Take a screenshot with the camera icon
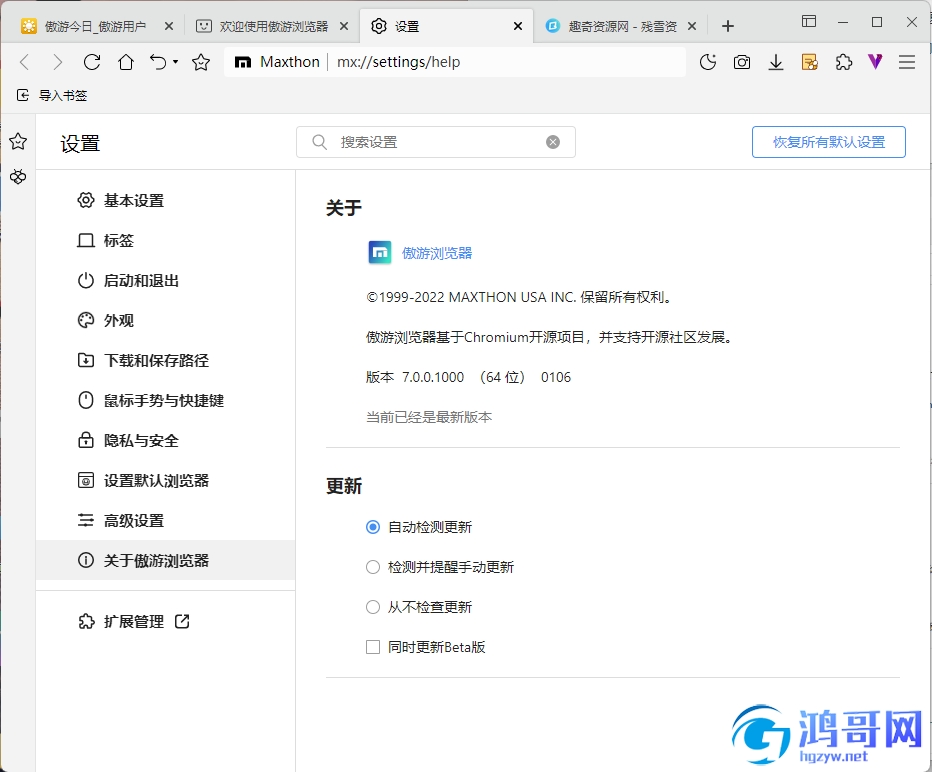This screenshot has height=772, width=932. [742, 62]
